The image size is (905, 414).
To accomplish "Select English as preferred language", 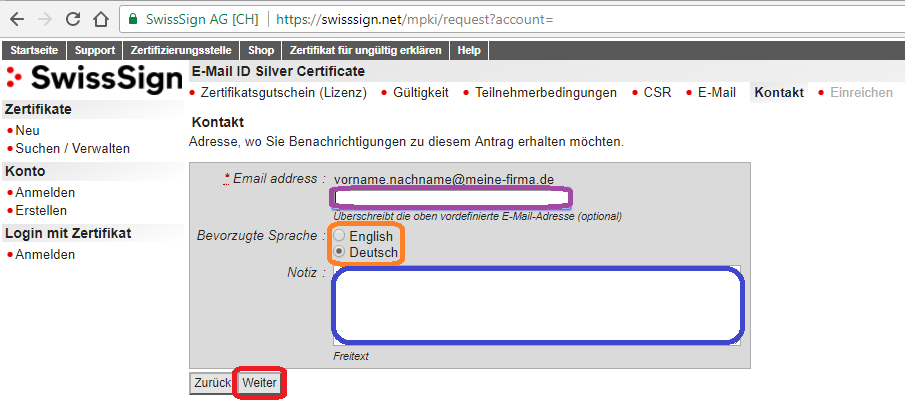I will pos(340,236).
